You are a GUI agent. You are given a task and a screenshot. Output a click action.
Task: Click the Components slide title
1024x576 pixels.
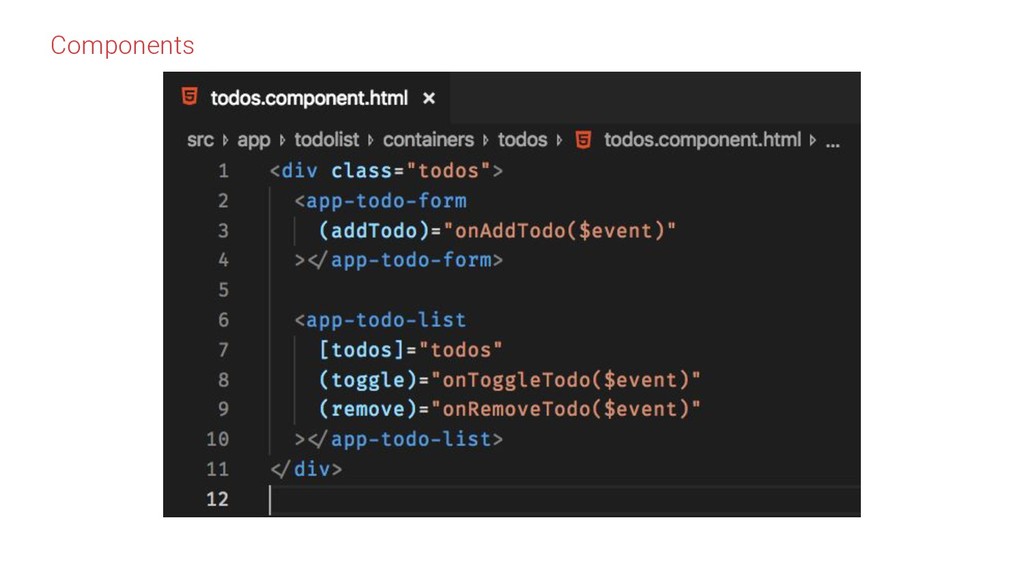[x=122, y=45]
